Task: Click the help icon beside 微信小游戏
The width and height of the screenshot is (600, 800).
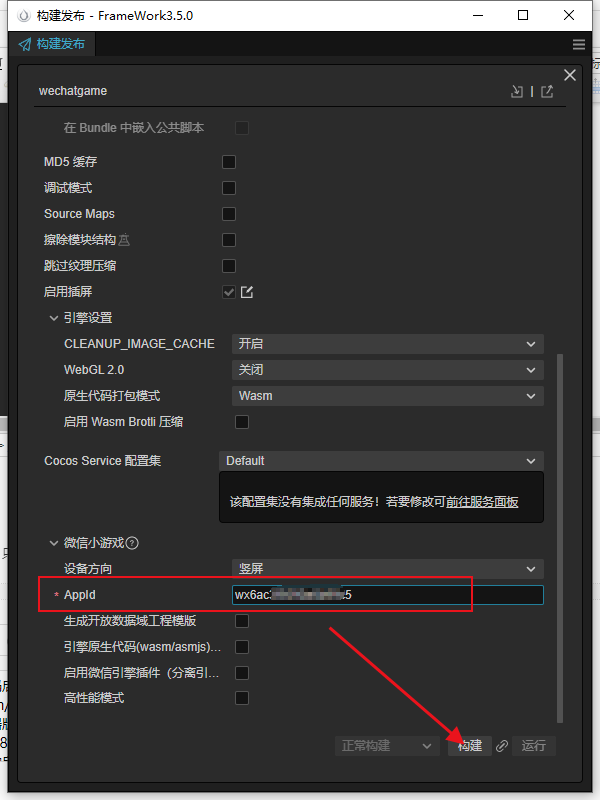Action: pyautogui.click(x=132, y=543)
